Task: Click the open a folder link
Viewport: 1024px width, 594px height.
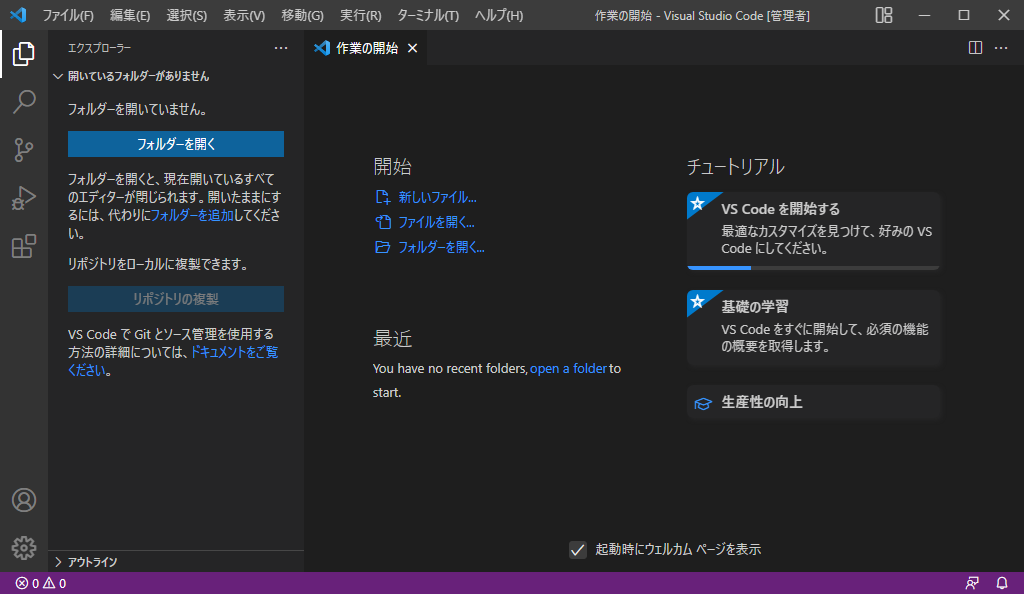Action: (568, 369)
